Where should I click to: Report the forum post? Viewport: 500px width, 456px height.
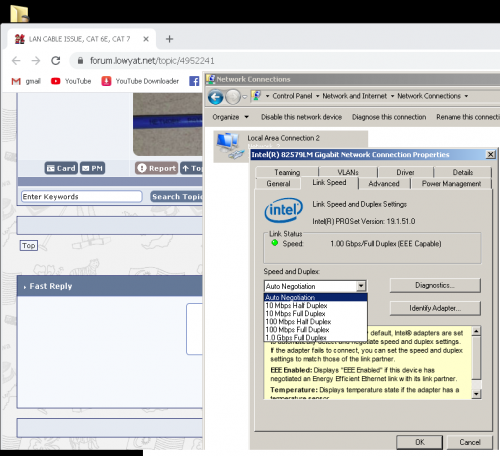157,168
